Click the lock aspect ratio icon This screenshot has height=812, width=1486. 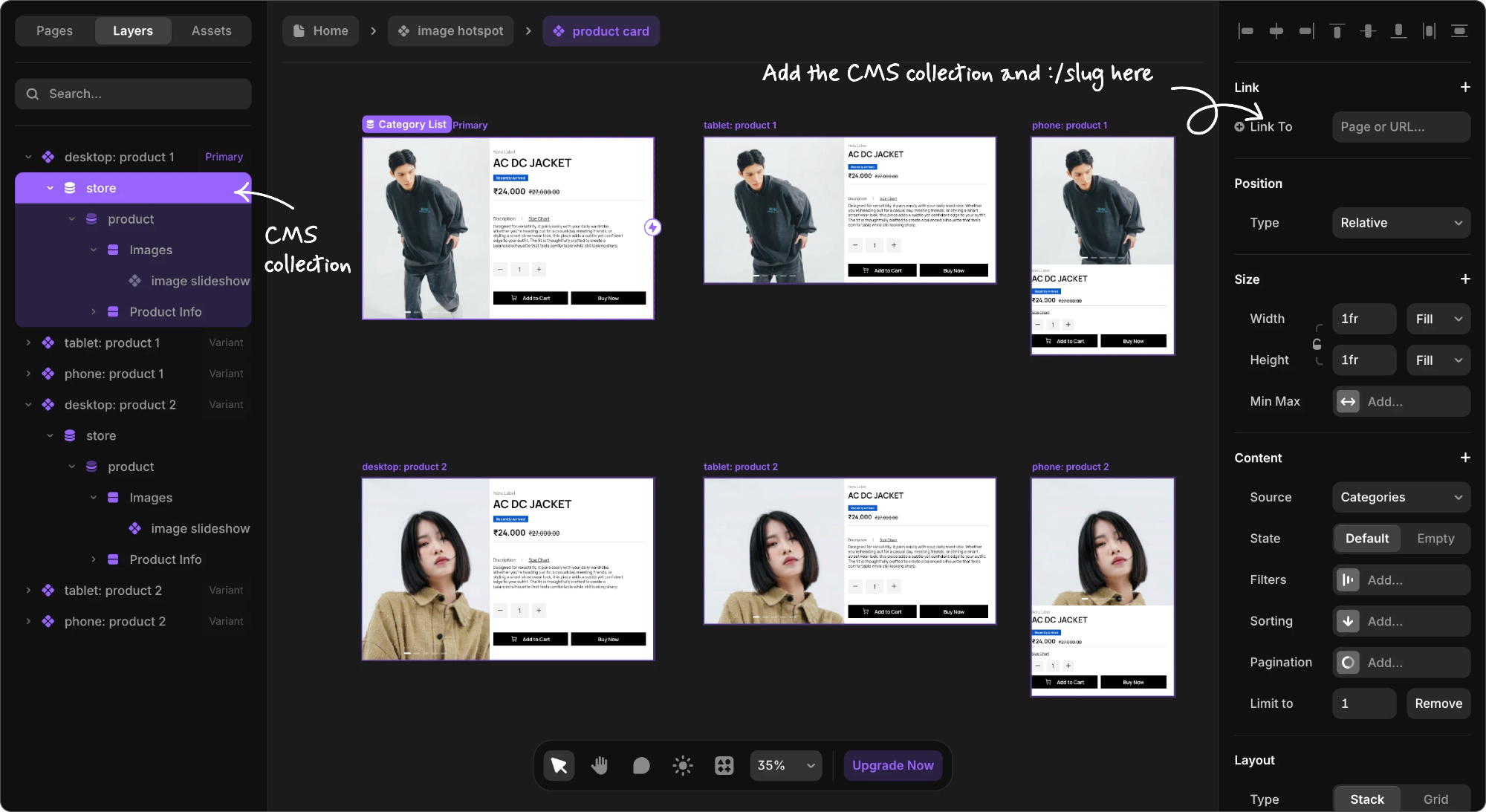(x=1317, y=344)
